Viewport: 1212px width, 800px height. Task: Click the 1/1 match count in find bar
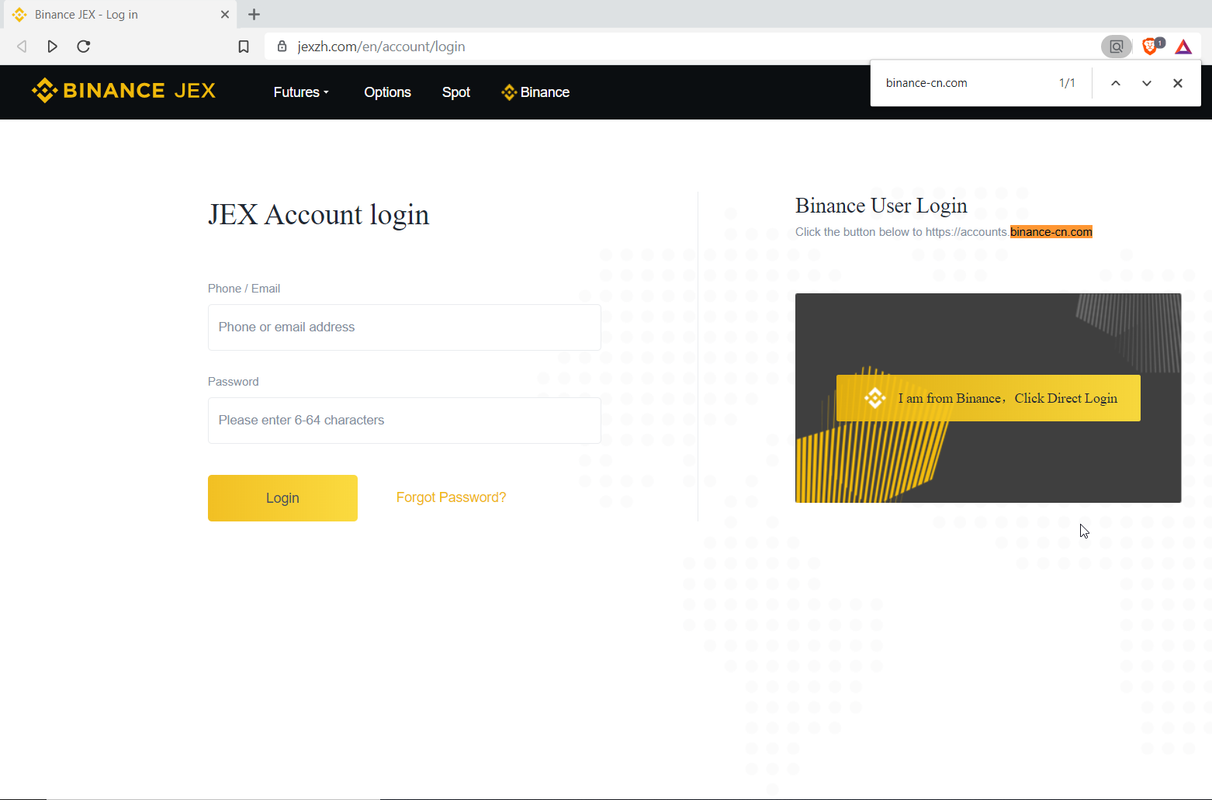[1067, 83]
